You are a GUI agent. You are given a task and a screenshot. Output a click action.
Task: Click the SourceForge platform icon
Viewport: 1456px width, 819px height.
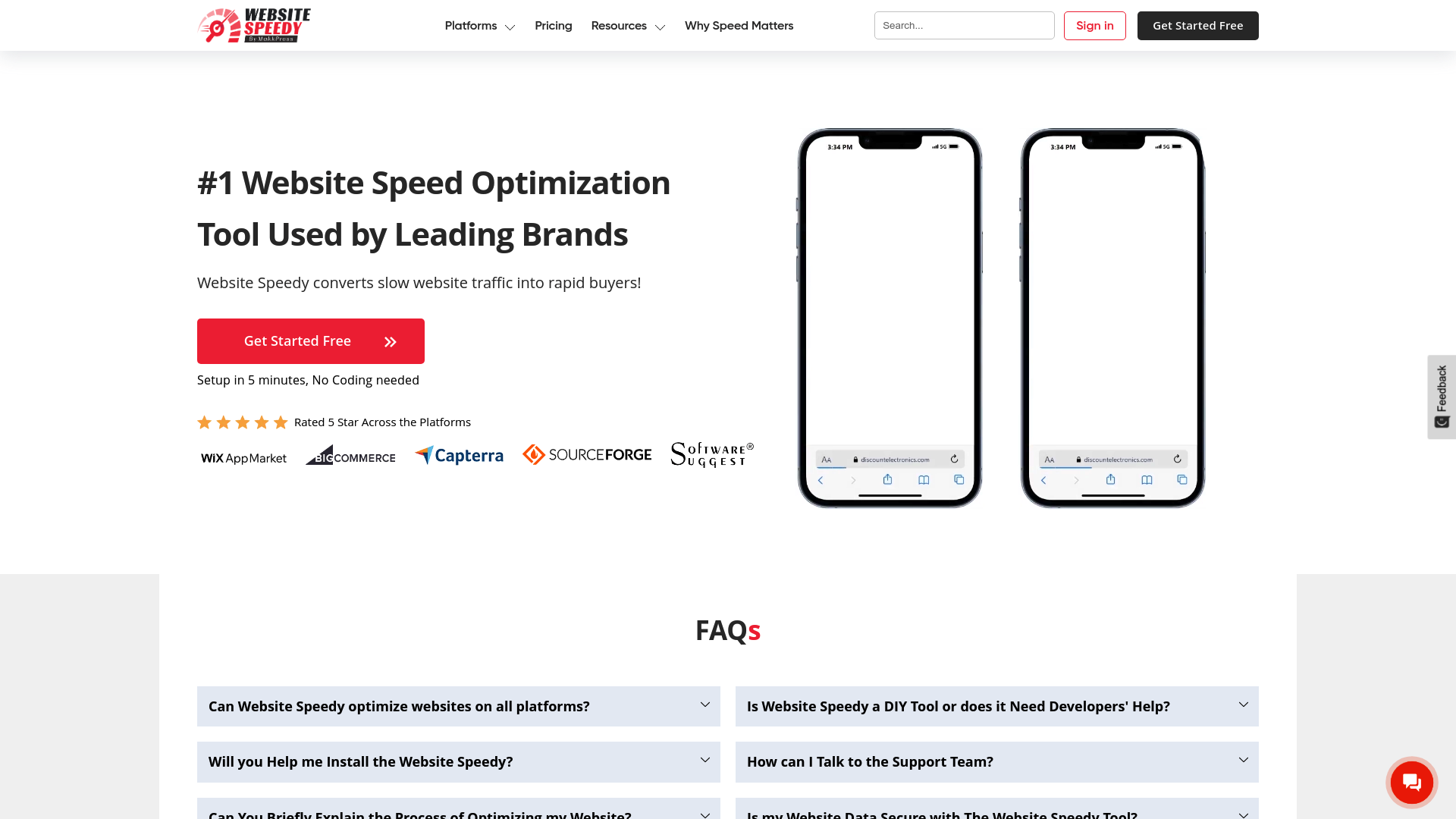pos(587,454)
